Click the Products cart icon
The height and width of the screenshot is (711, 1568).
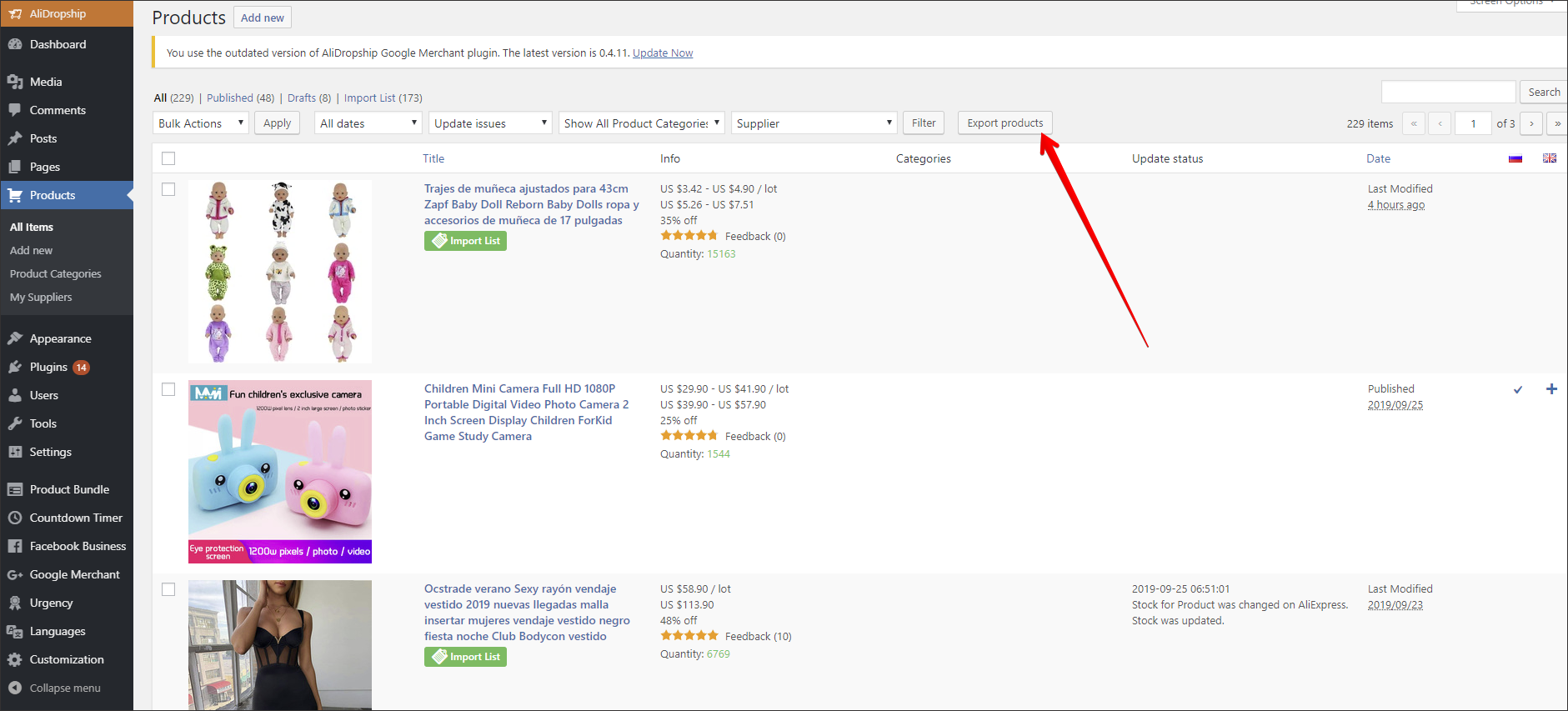pyautogui.click(x=15, y=195)
